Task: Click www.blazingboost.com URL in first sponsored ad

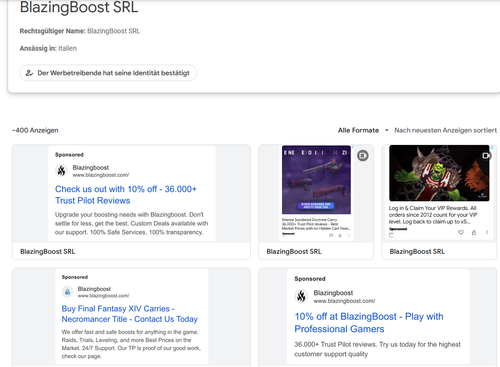Action: pos(101,175)
